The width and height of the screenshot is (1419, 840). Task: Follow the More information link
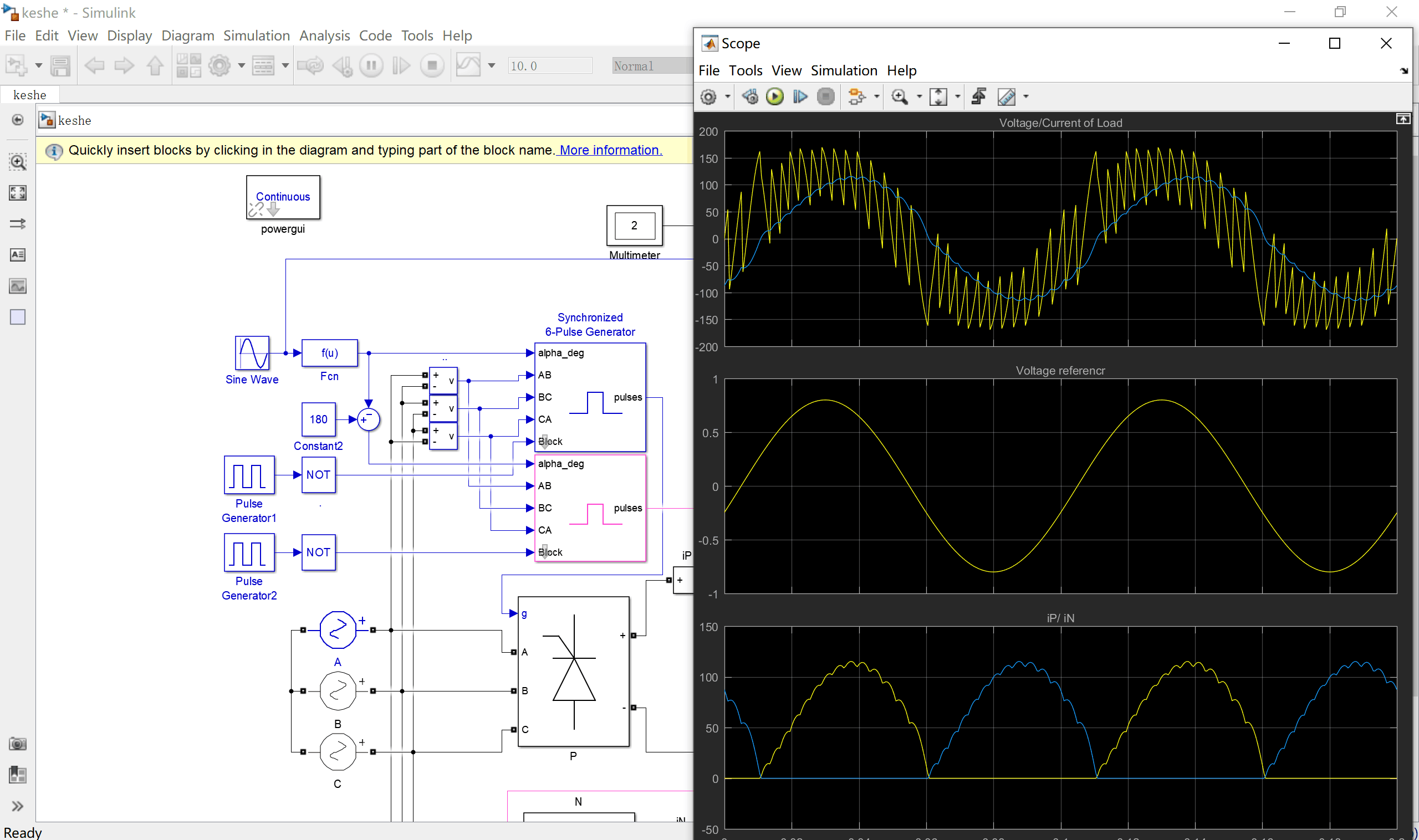610,150
